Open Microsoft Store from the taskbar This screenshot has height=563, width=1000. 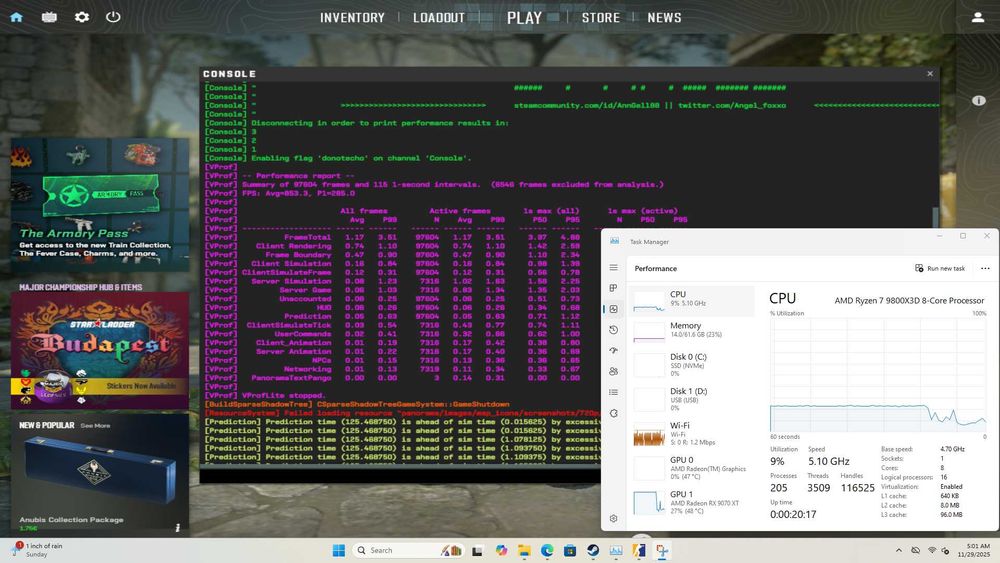pyautogui.click(x=570, y=550)
